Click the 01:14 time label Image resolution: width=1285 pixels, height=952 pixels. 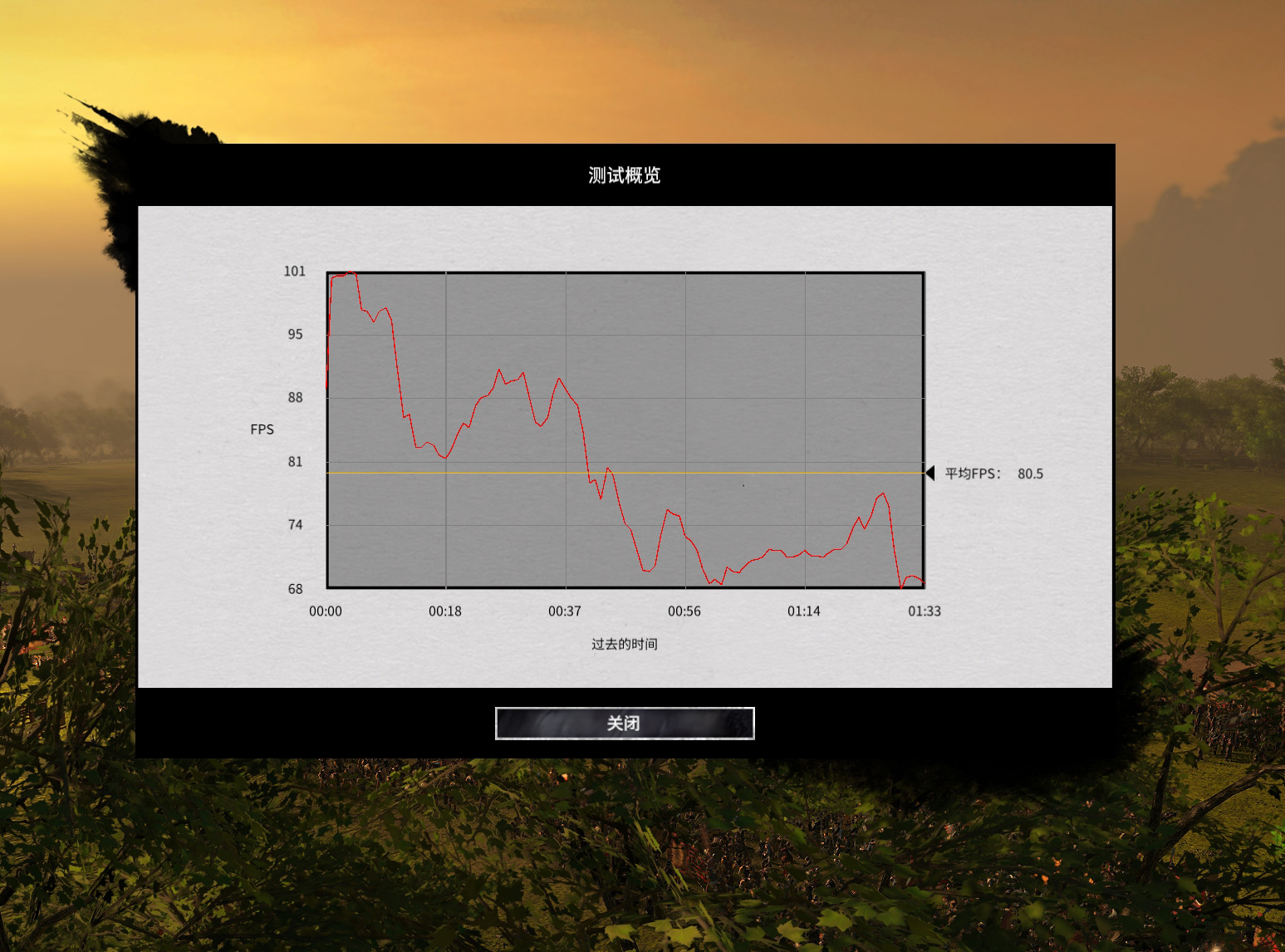click(804, 611)
